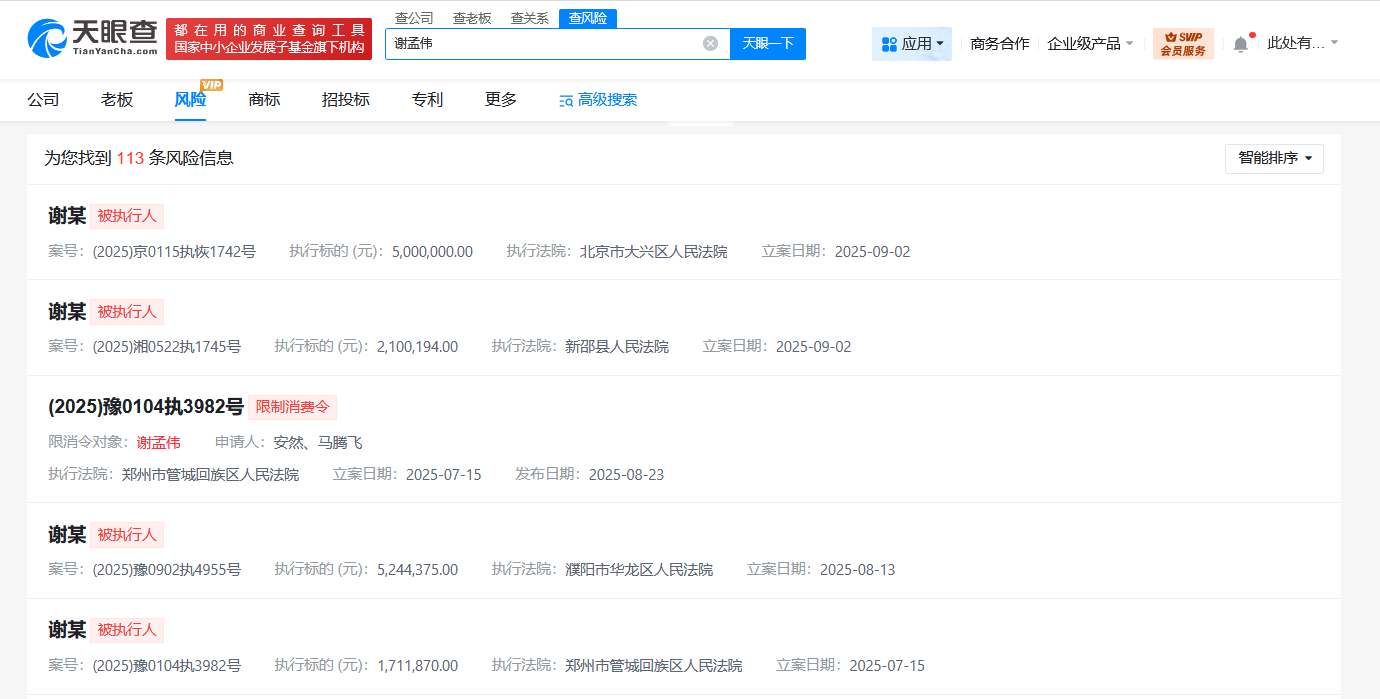The height and width of the screenshot is (699, 1380).
Task: Click the red promotional banner image
Action: click(x=268, y=39)
